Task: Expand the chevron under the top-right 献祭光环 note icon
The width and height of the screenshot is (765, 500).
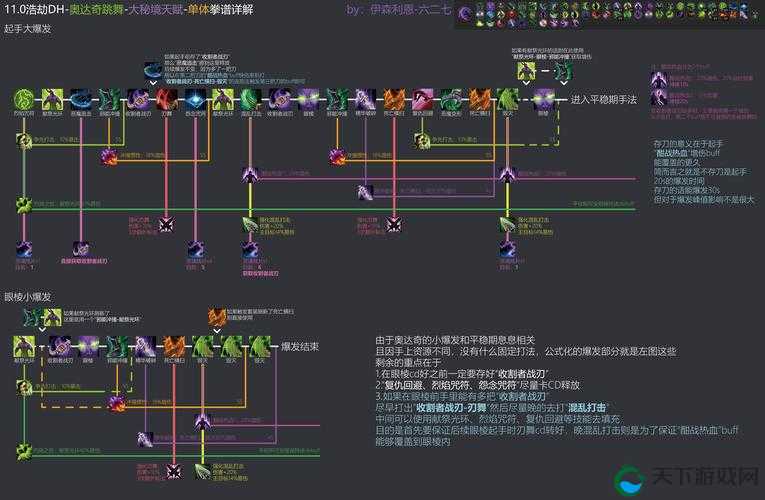Action: coord(526,83)
